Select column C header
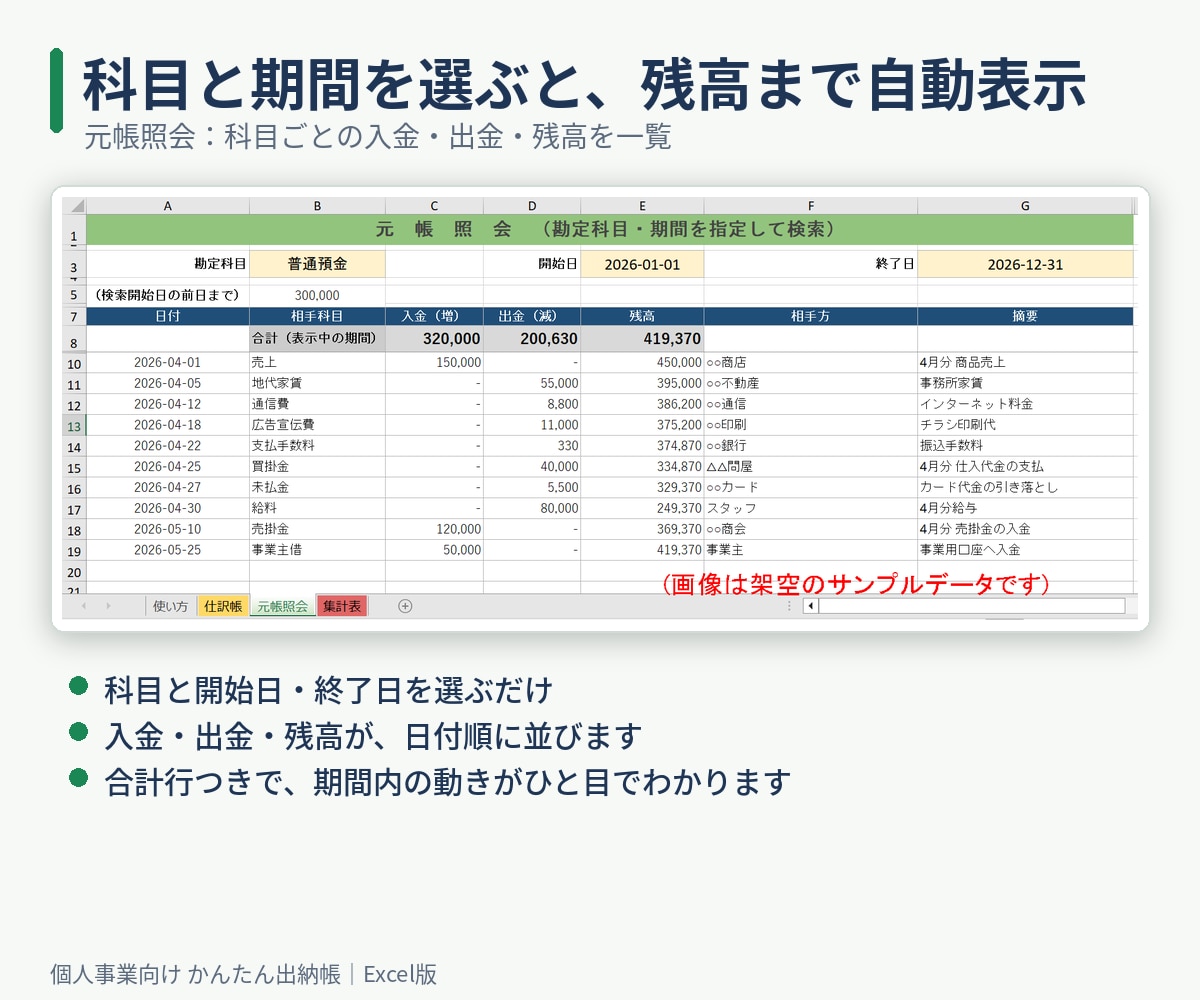 click(x=434, y=205)
